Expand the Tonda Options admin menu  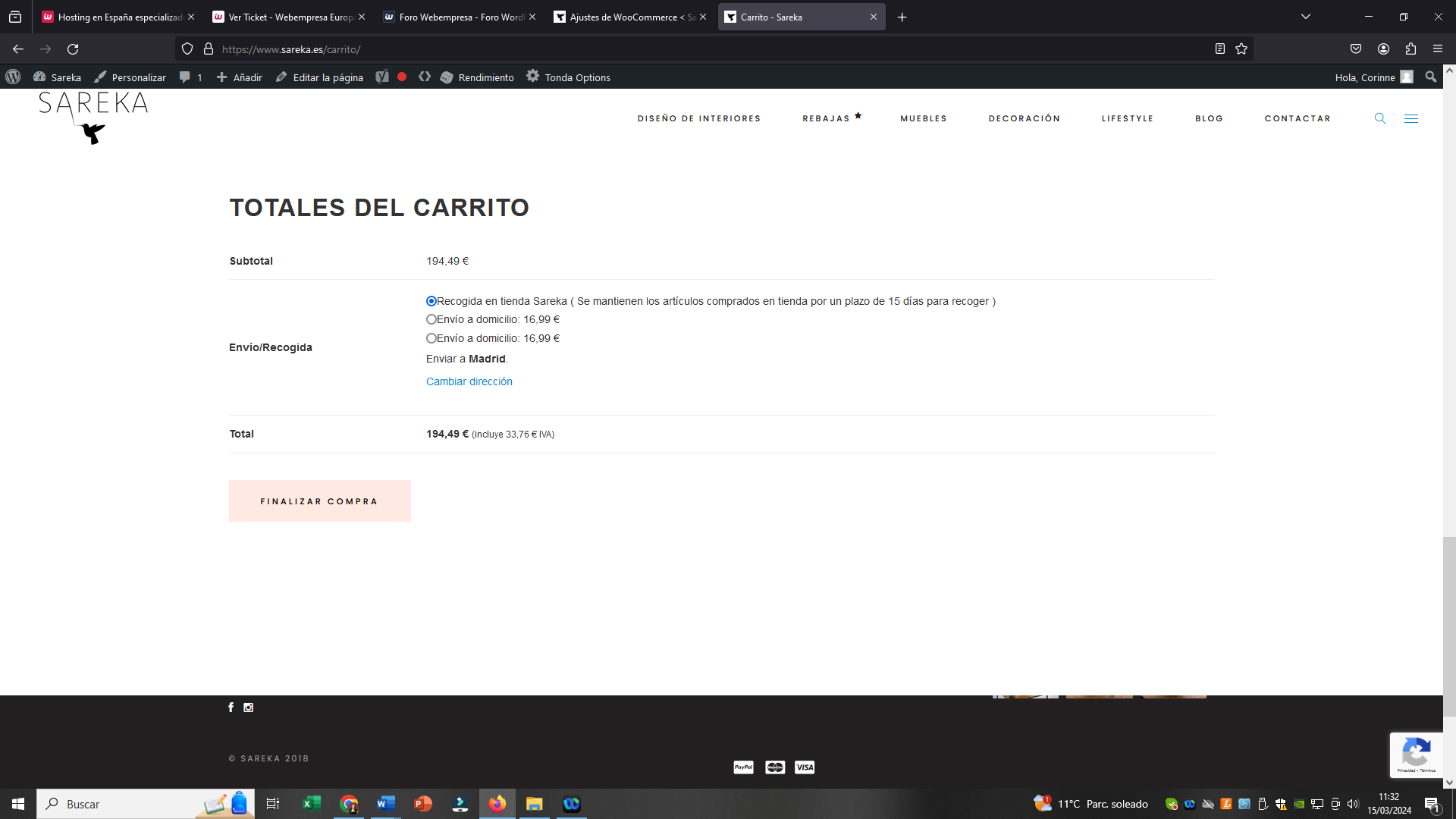tap(569, 77)
